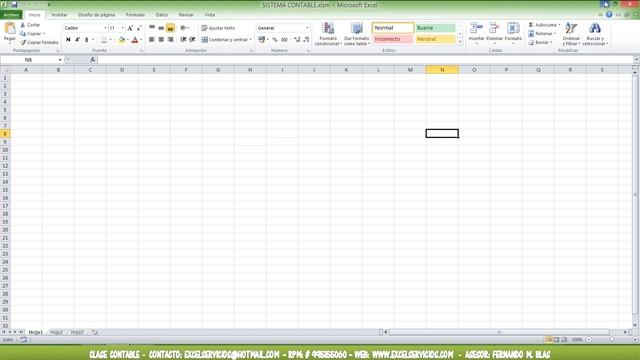Open Ordenar y filtrar menu
Viewport: 640px width, 360px height.
pos(571,34)
